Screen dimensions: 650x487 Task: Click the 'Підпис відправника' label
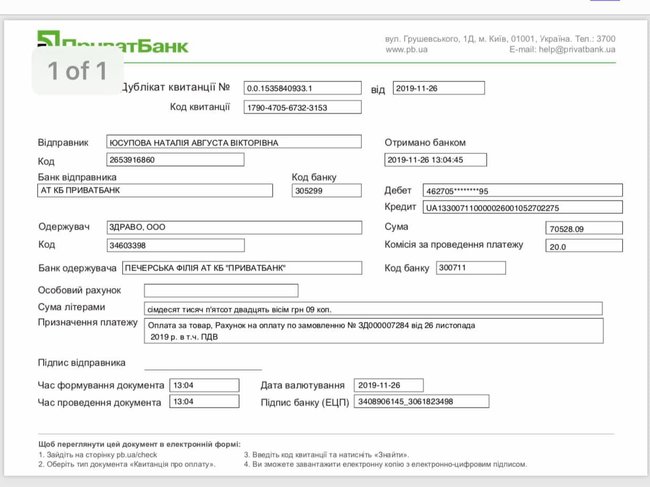(81, 363)
